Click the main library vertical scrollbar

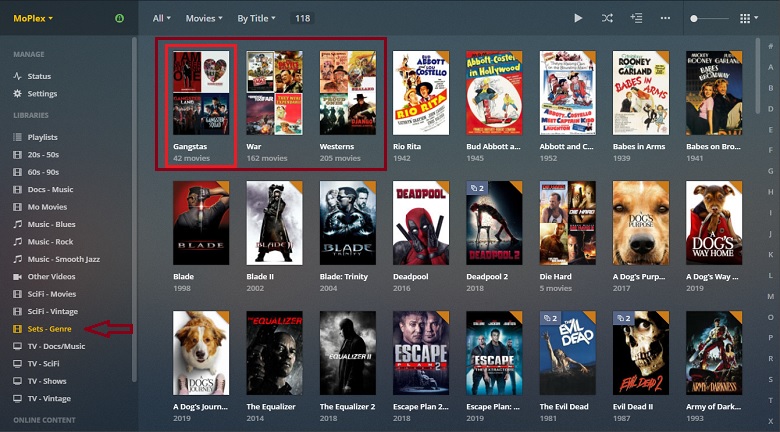[758, 76]
